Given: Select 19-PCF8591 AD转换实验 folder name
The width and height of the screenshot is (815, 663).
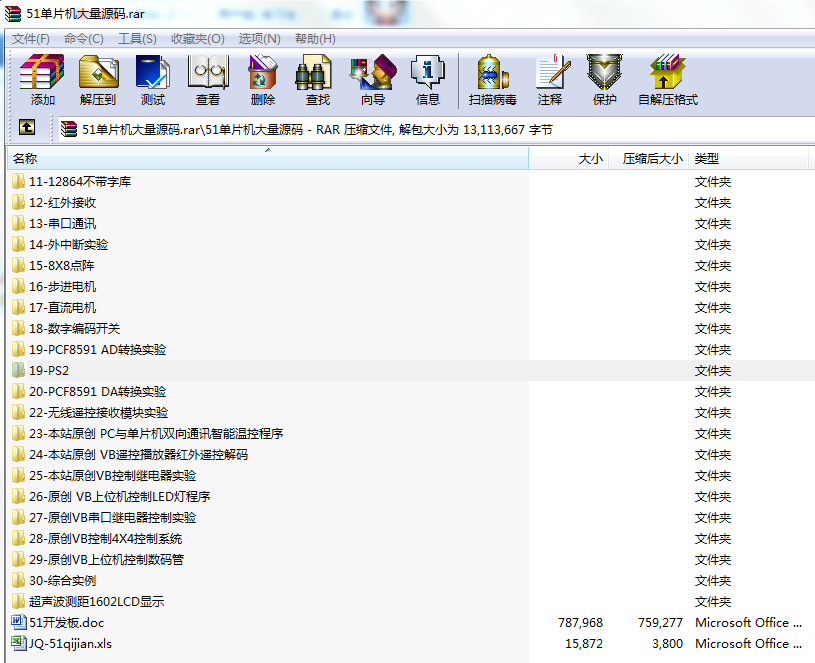Looking at the screenshot, I should [98, 349].
